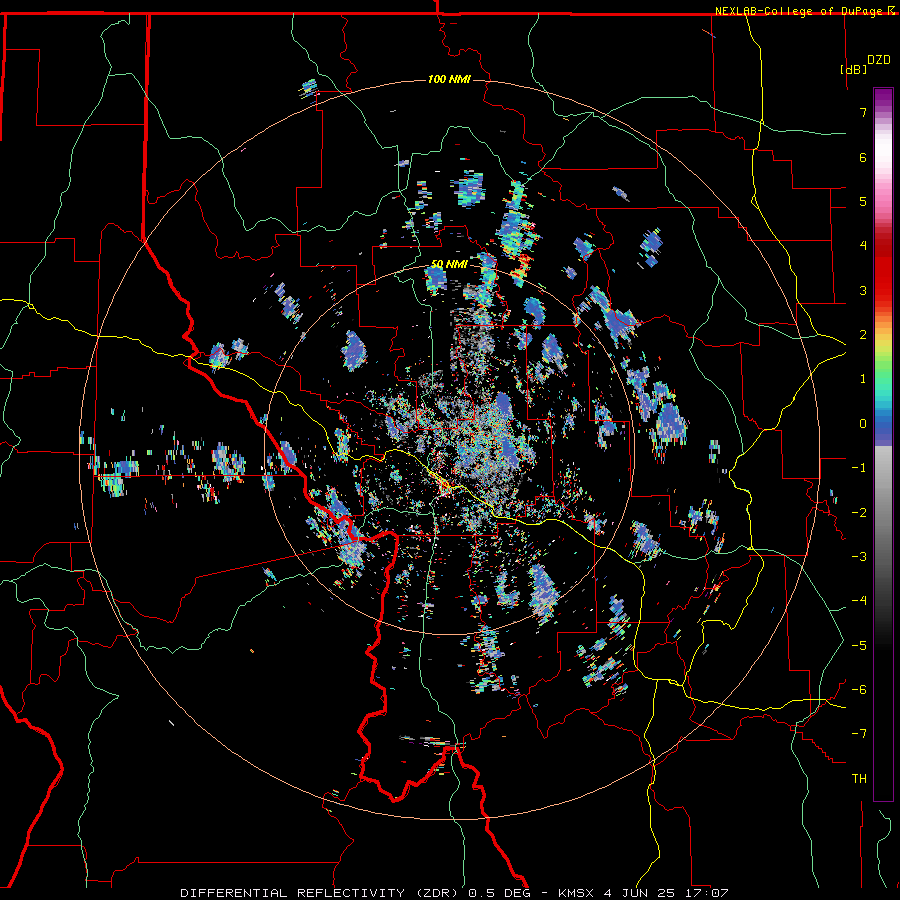
Task: Click the [dB] units label
Action: coord(853,69)
